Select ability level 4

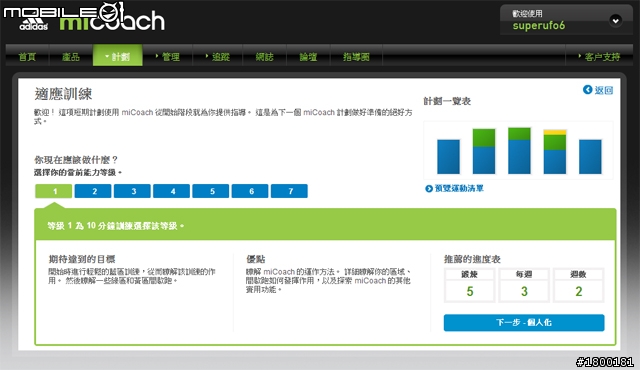pos(171,191)
